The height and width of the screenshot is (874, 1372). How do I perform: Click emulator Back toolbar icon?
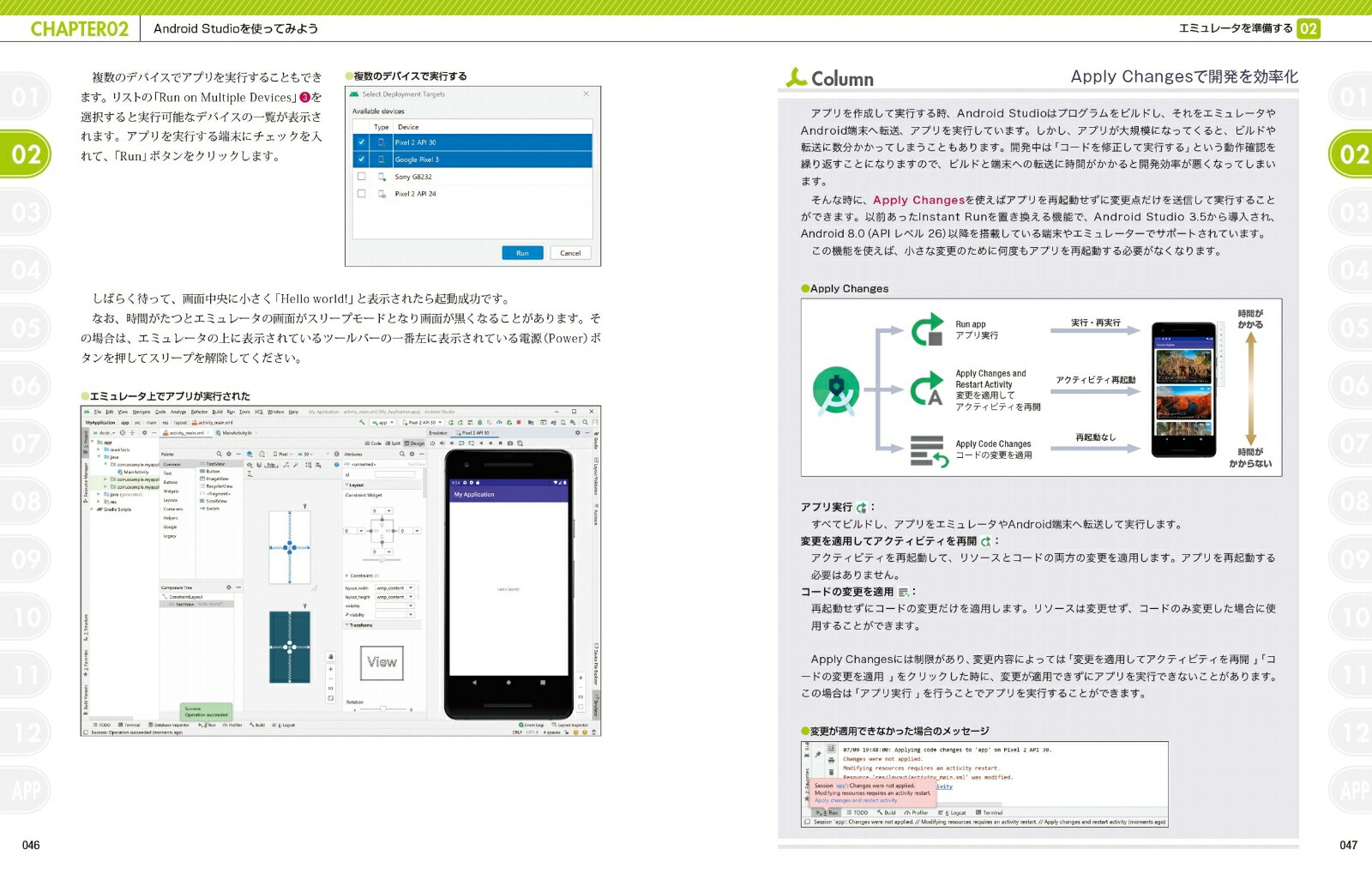(481, 443)
